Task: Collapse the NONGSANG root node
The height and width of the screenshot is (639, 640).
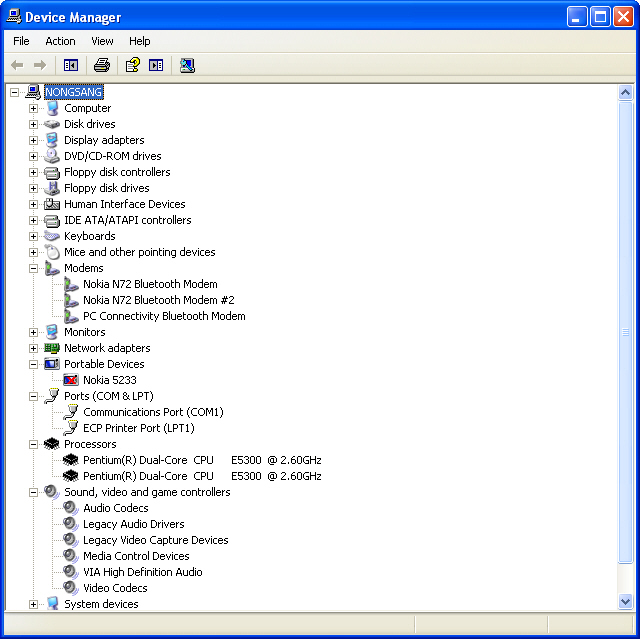Action: (x=14, y=92)
